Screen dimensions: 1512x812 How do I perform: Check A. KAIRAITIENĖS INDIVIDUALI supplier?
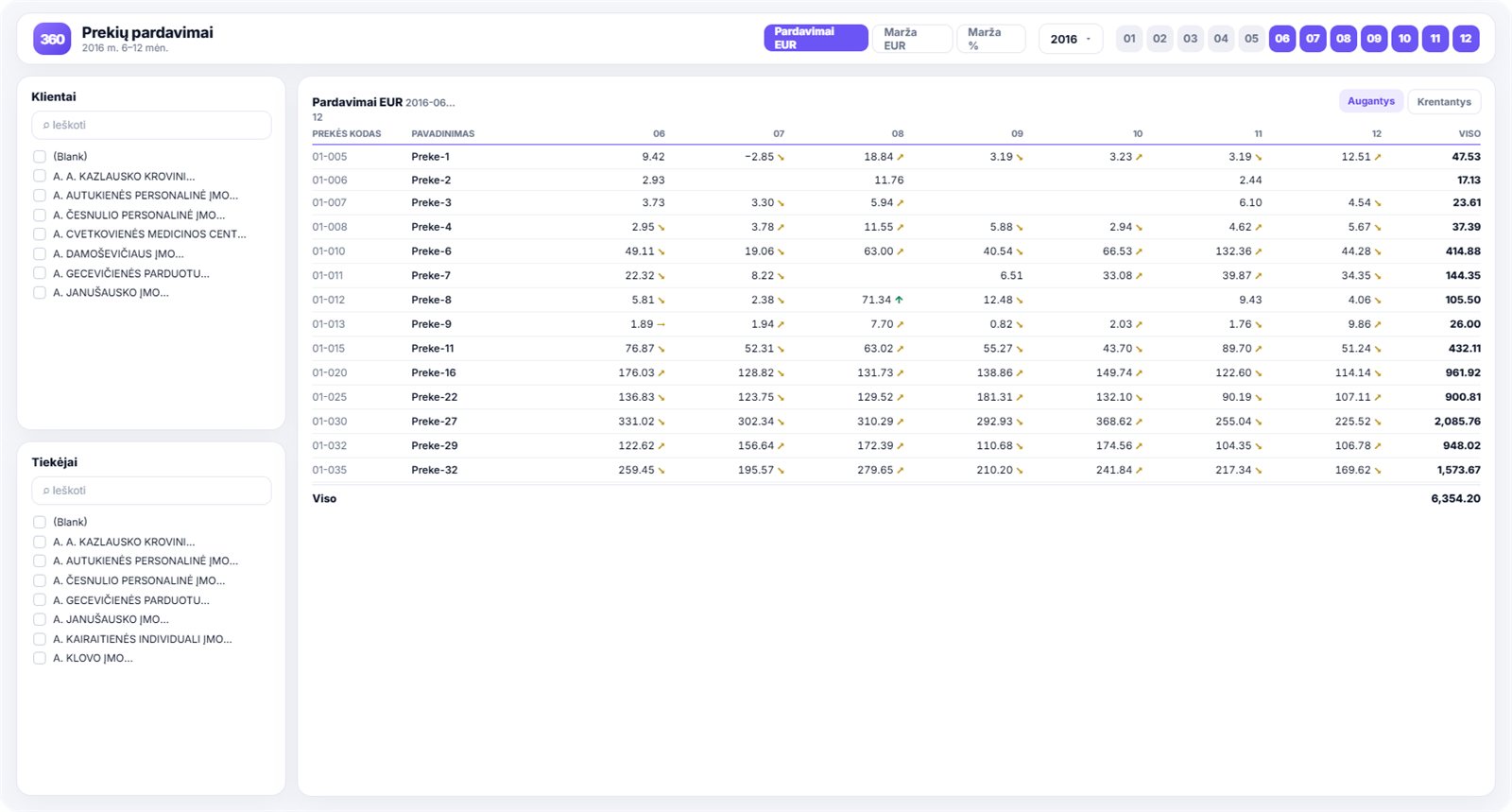40,639
